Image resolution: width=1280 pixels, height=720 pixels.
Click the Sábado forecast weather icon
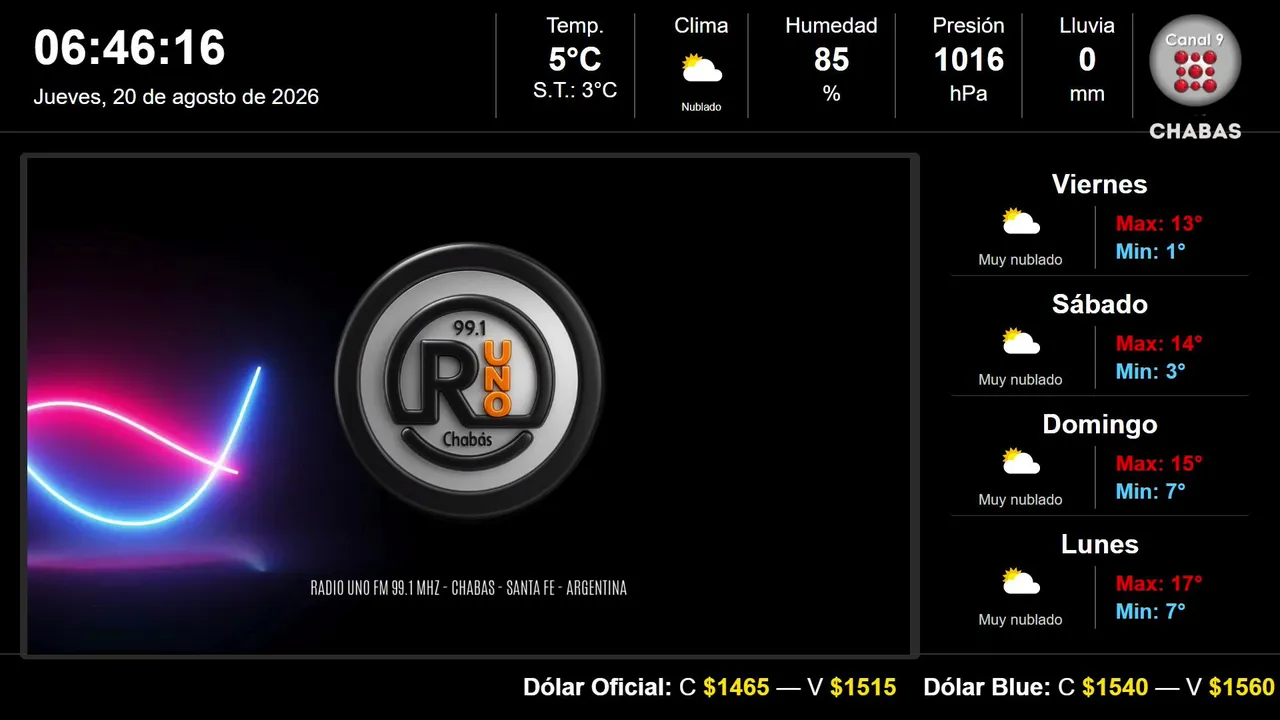coord(1021,342)
